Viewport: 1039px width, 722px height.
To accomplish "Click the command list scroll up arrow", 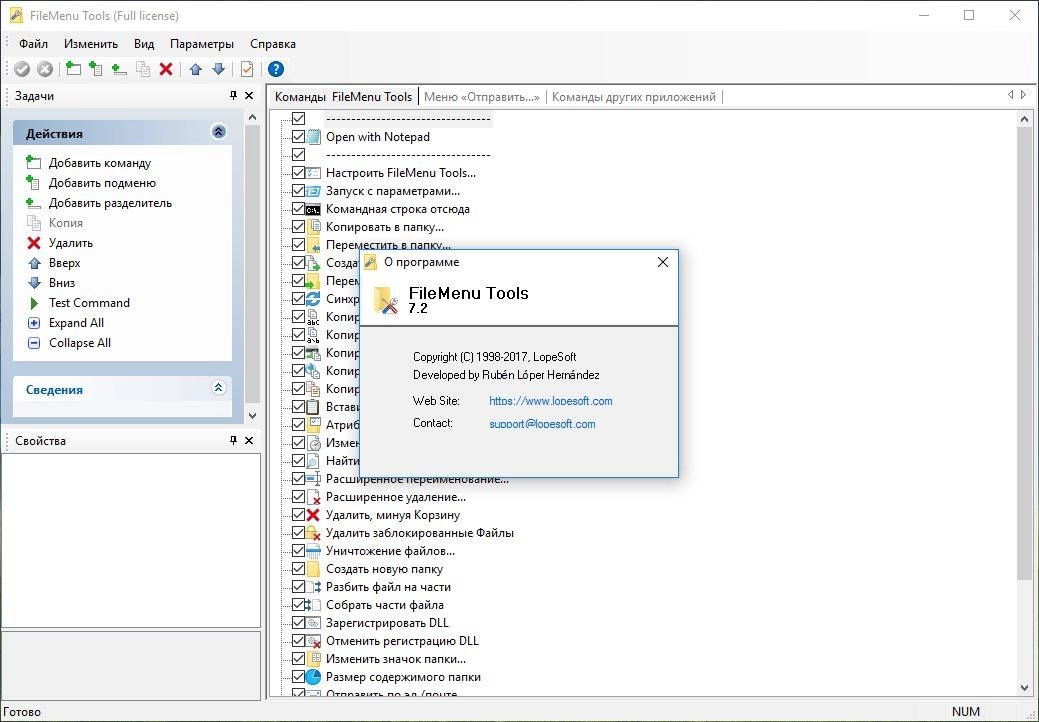I will pos(1024,120).
